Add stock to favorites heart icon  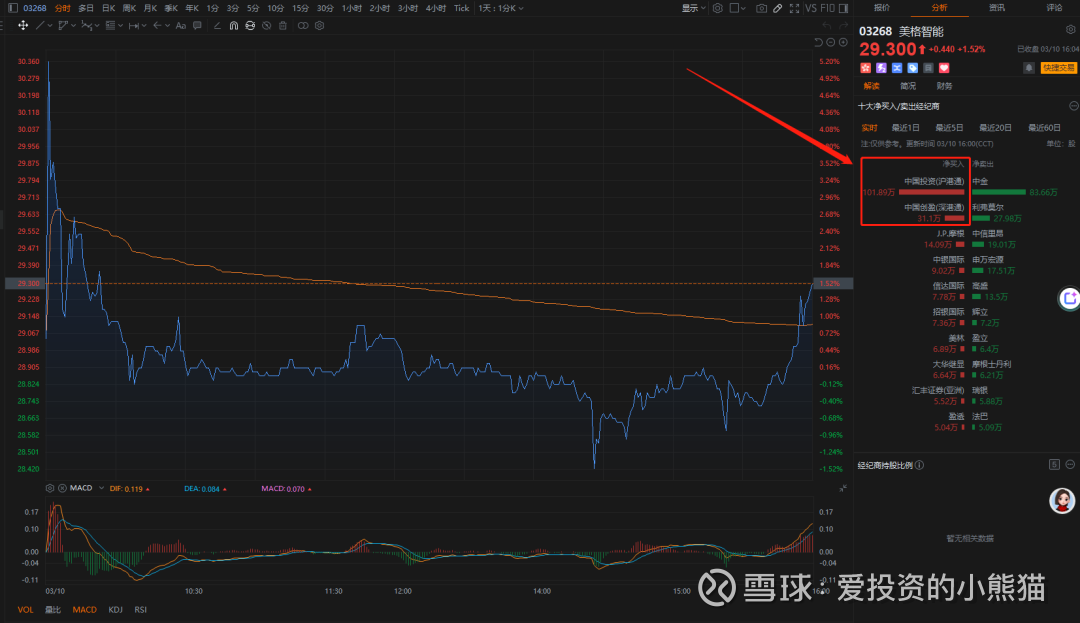(944, 67)
